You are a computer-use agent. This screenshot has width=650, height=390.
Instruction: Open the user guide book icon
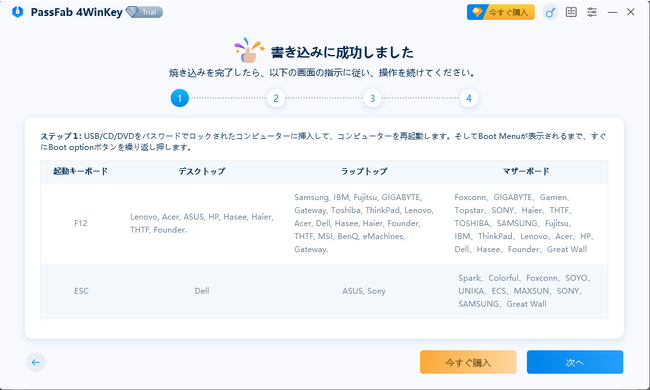click(571, 12)
